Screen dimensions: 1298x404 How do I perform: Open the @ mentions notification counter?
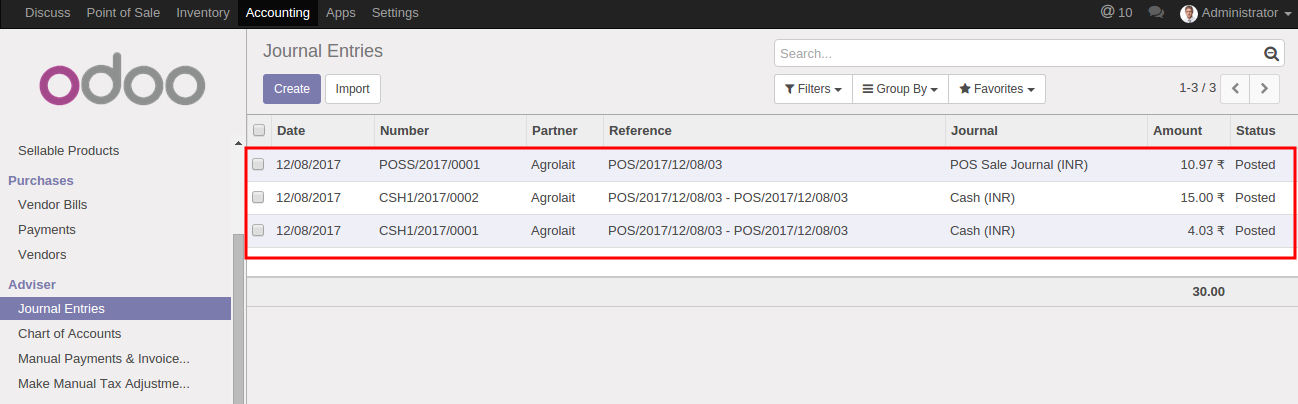click(1116, 13)
